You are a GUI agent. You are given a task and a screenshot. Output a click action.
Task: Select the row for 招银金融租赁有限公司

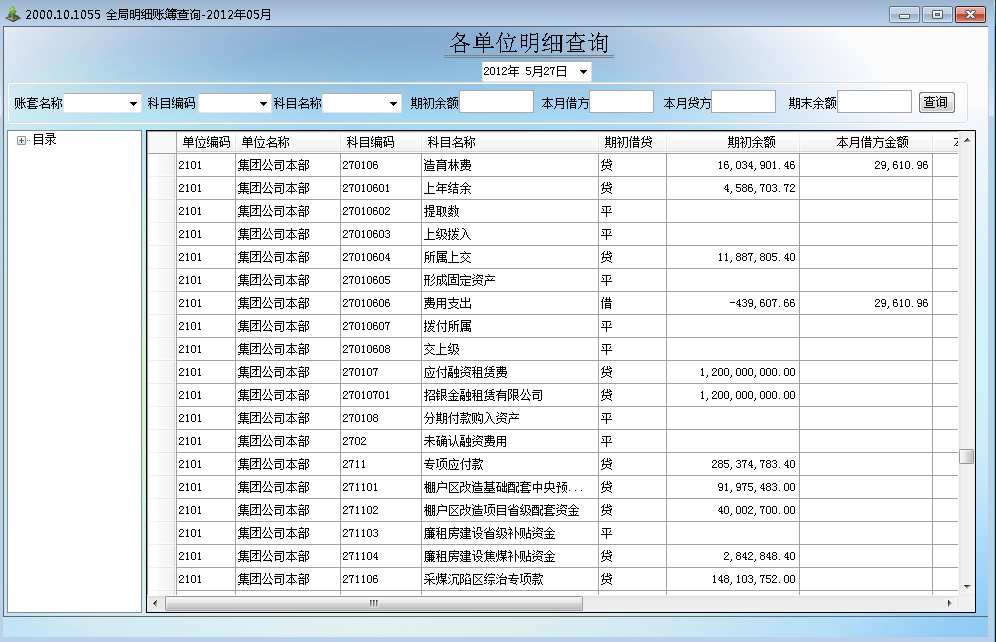483,395
